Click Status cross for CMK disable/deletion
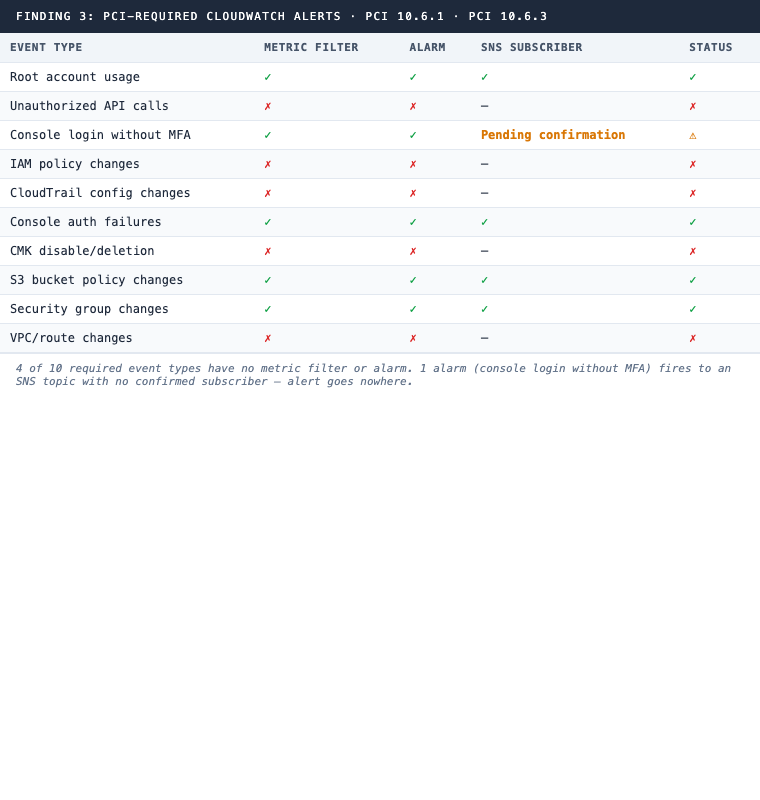 click(x=693, y=251)
